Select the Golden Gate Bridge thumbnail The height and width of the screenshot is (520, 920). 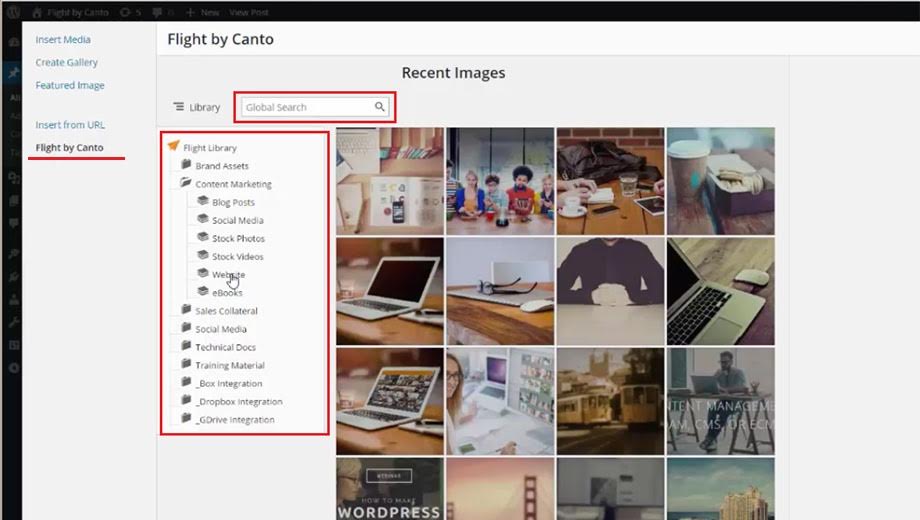coord(500,489)
